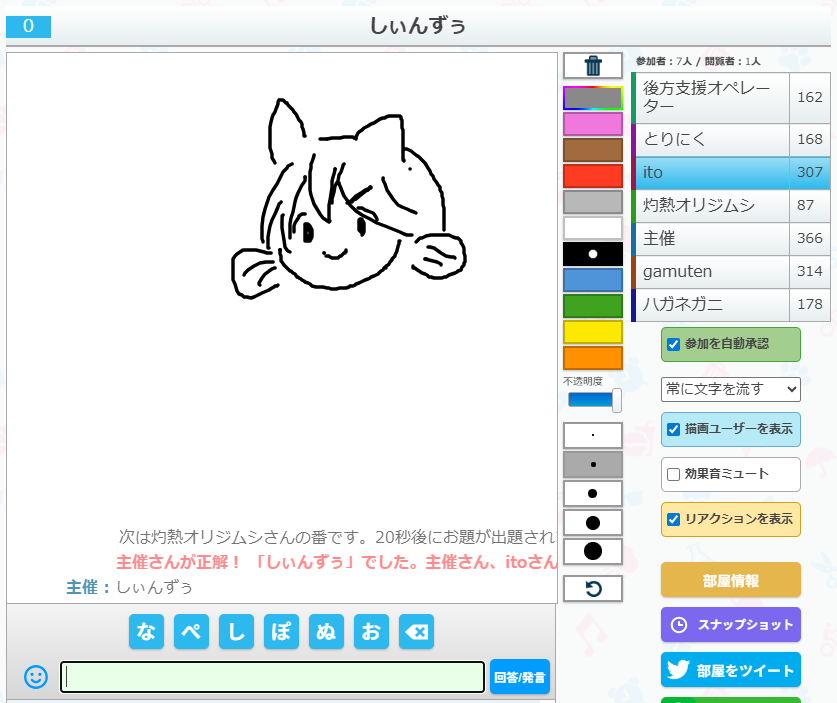This screenshot has height=703, width=837.
Task: Click the opacity slider
Action: coord(594,400)
